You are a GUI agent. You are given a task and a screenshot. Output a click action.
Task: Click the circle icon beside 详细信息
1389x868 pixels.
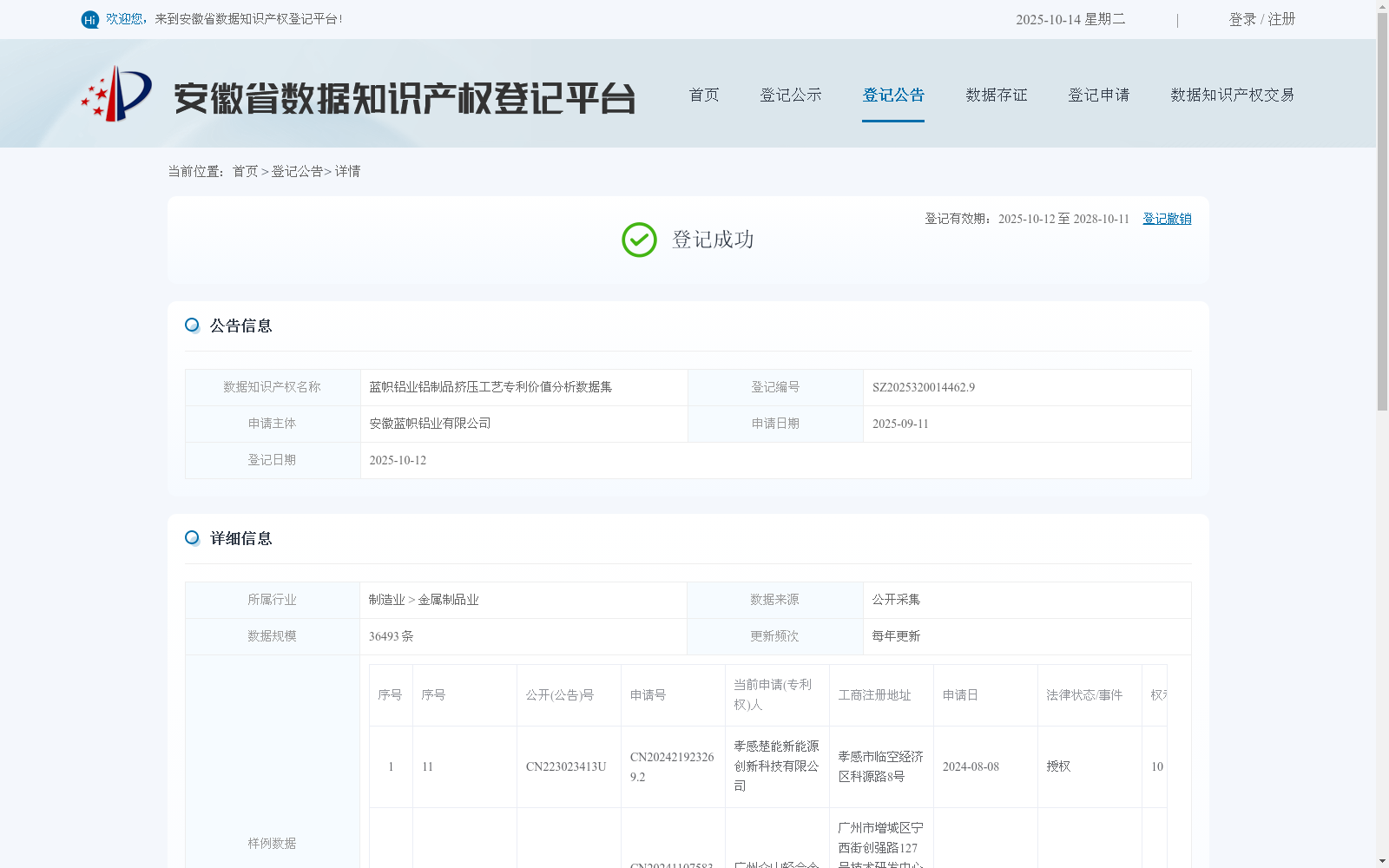pyautogui.click(x=192, y=538)
